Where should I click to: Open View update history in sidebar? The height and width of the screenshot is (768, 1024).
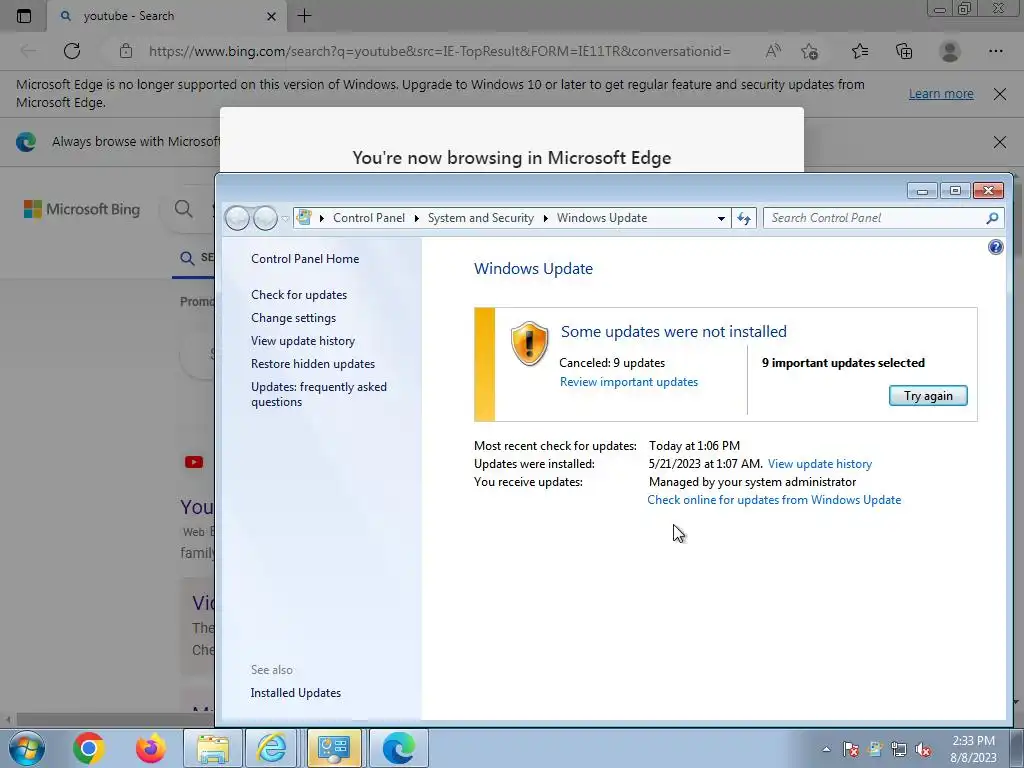click(303, 341)
